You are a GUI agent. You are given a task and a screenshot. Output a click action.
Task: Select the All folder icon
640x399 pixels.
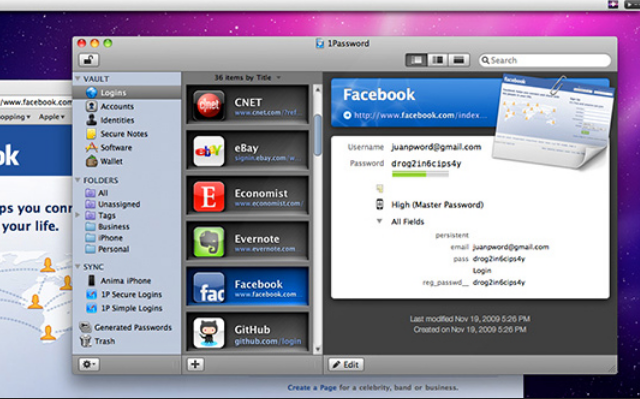tap(90, 193)
